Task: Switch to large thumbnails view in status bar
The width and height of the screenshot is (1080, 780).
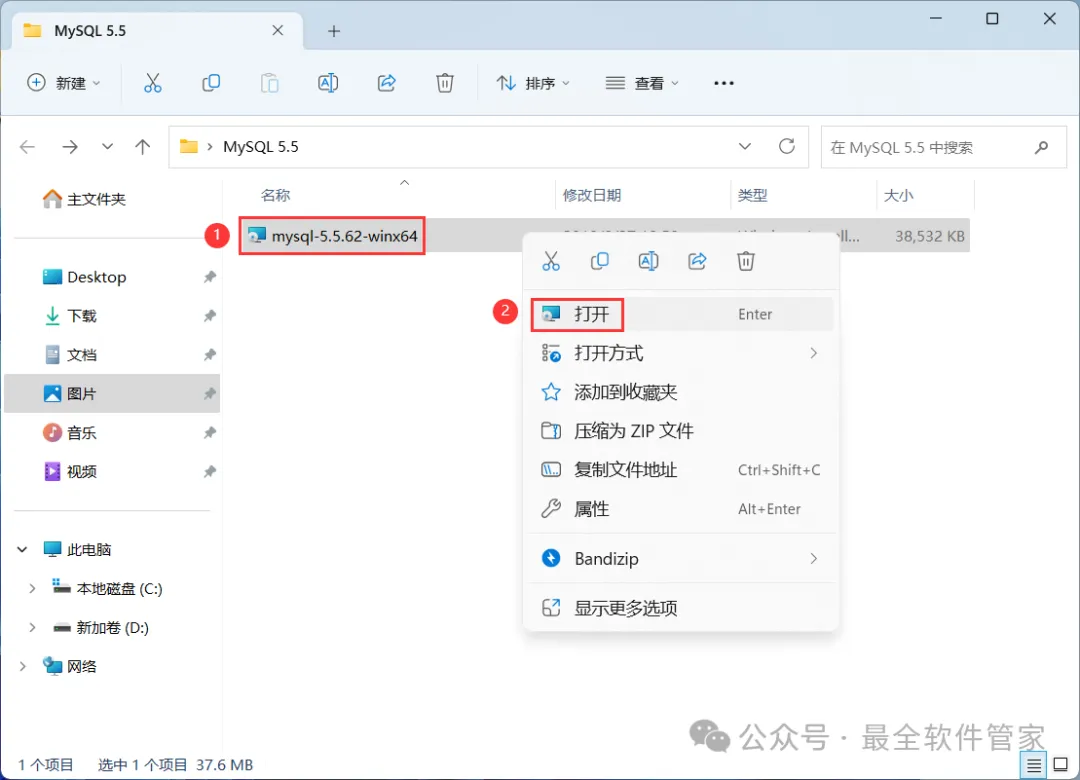Action: 1061,765
